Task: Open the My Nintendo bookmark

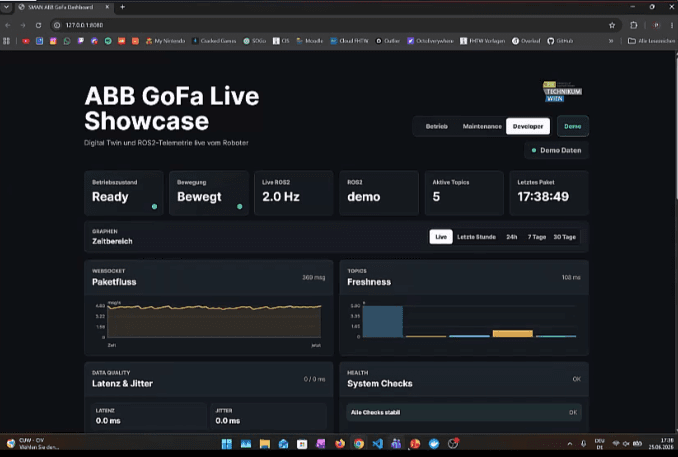Action: (165, 41)
